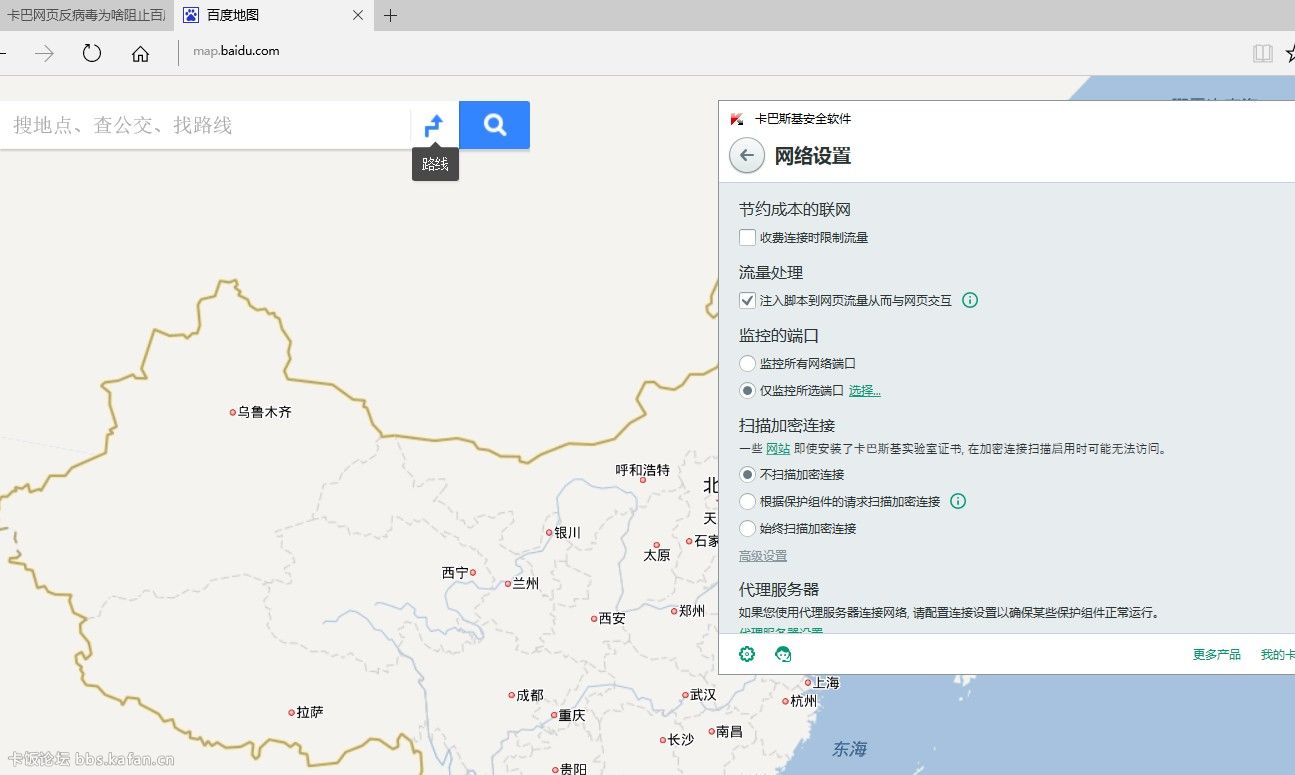Click 呼和浩特 city label on map
1295x775 pixels.
coord(643,470)
